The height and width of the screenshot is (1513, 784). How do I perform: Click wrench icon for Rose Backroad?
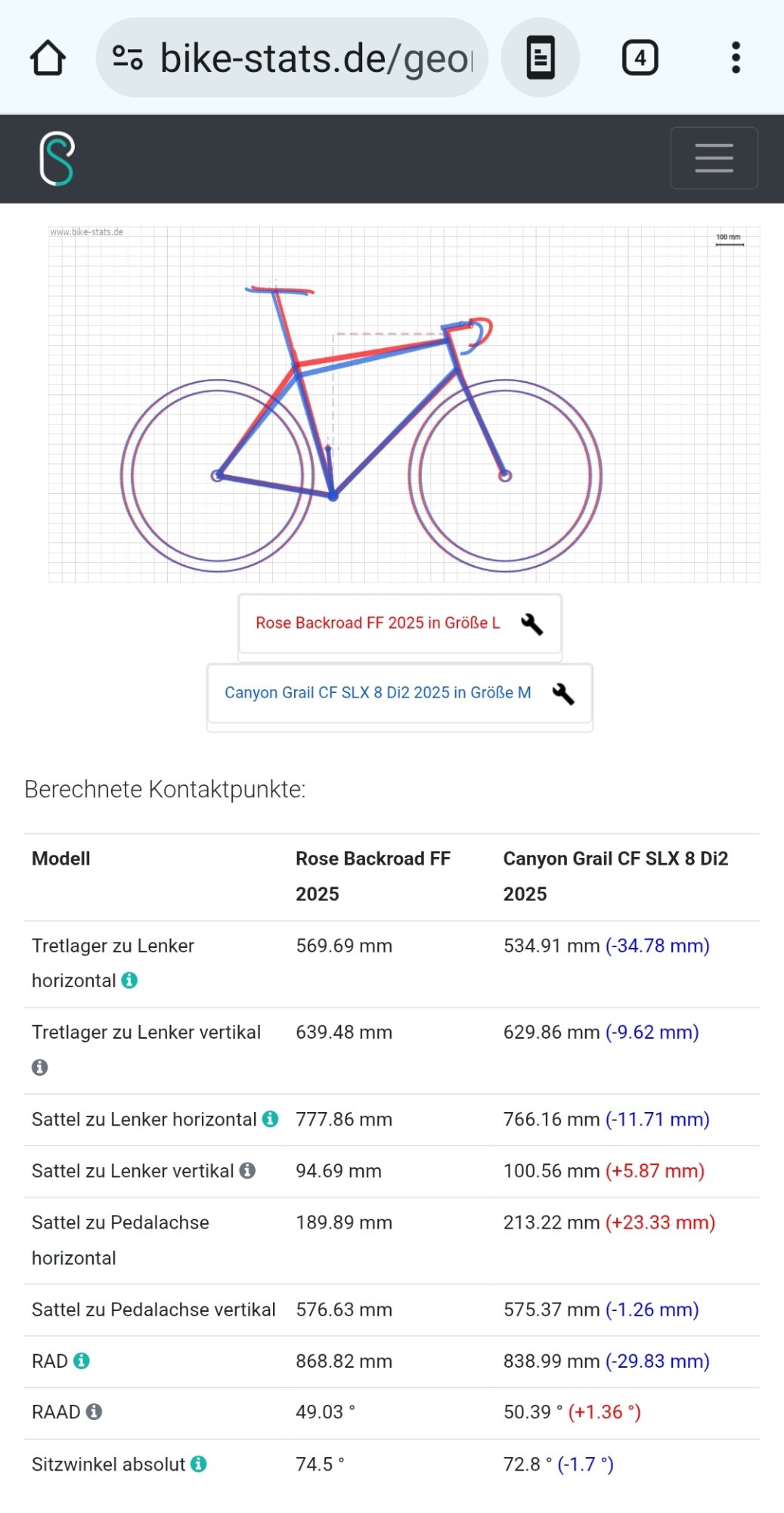[532, 624]
